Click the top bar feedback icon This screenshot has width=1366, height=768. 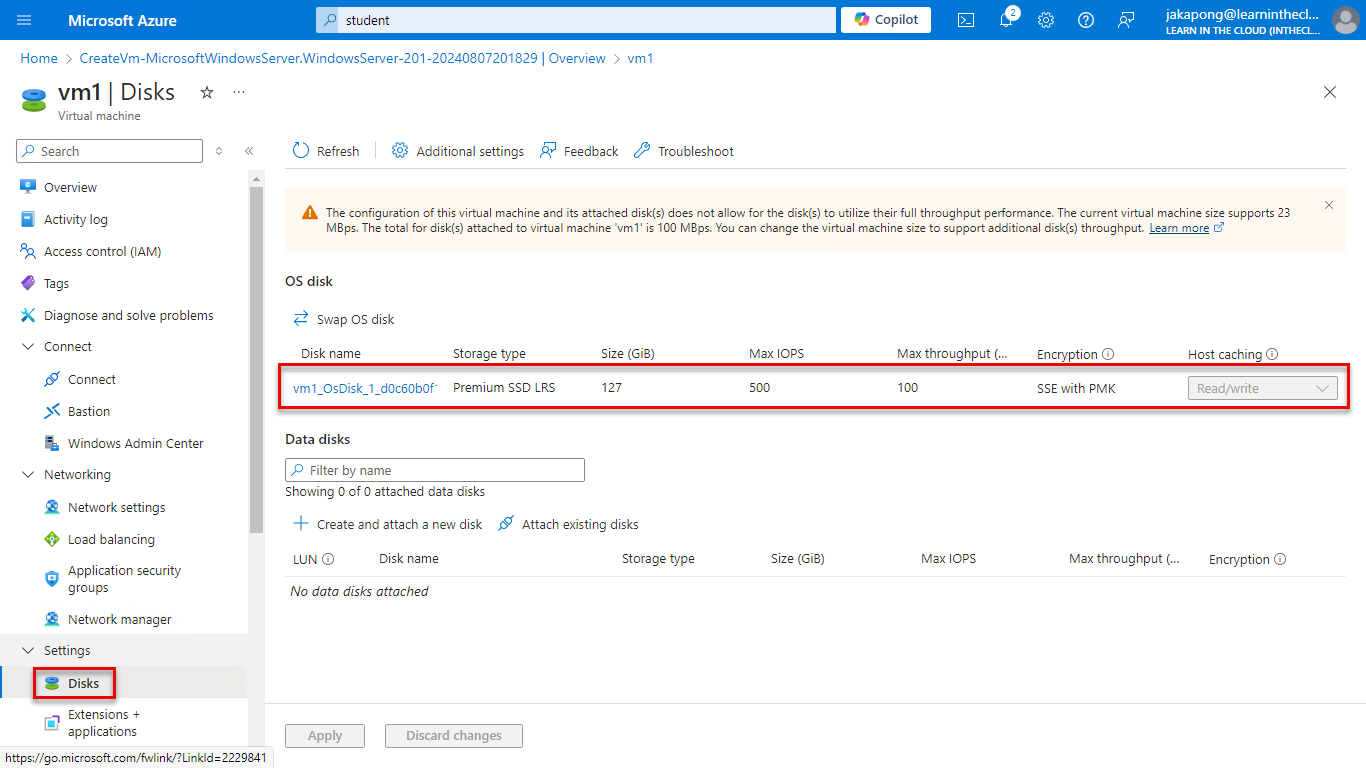tap(1127, 20)
